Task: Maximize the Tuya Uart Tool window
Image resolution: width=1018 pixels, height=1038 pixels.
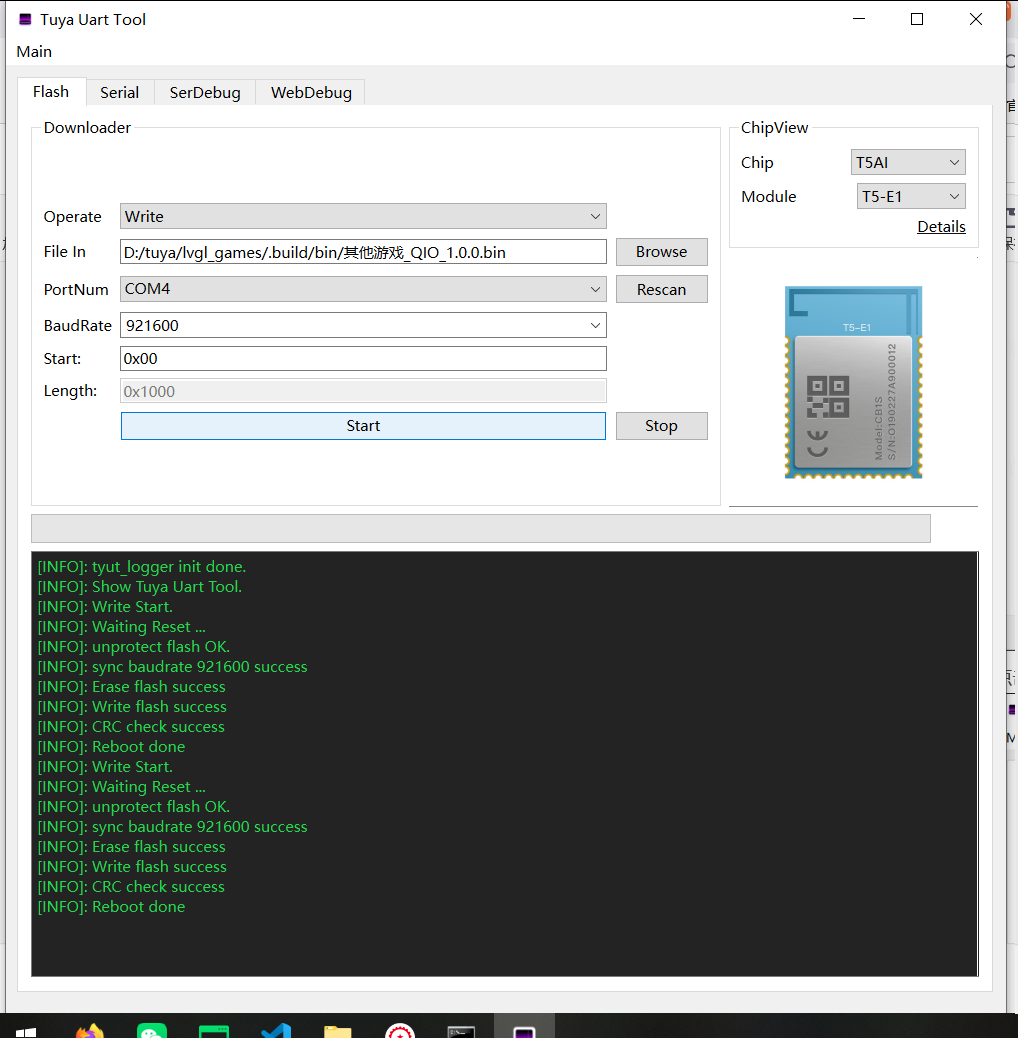Action: (x=917, y=19)
